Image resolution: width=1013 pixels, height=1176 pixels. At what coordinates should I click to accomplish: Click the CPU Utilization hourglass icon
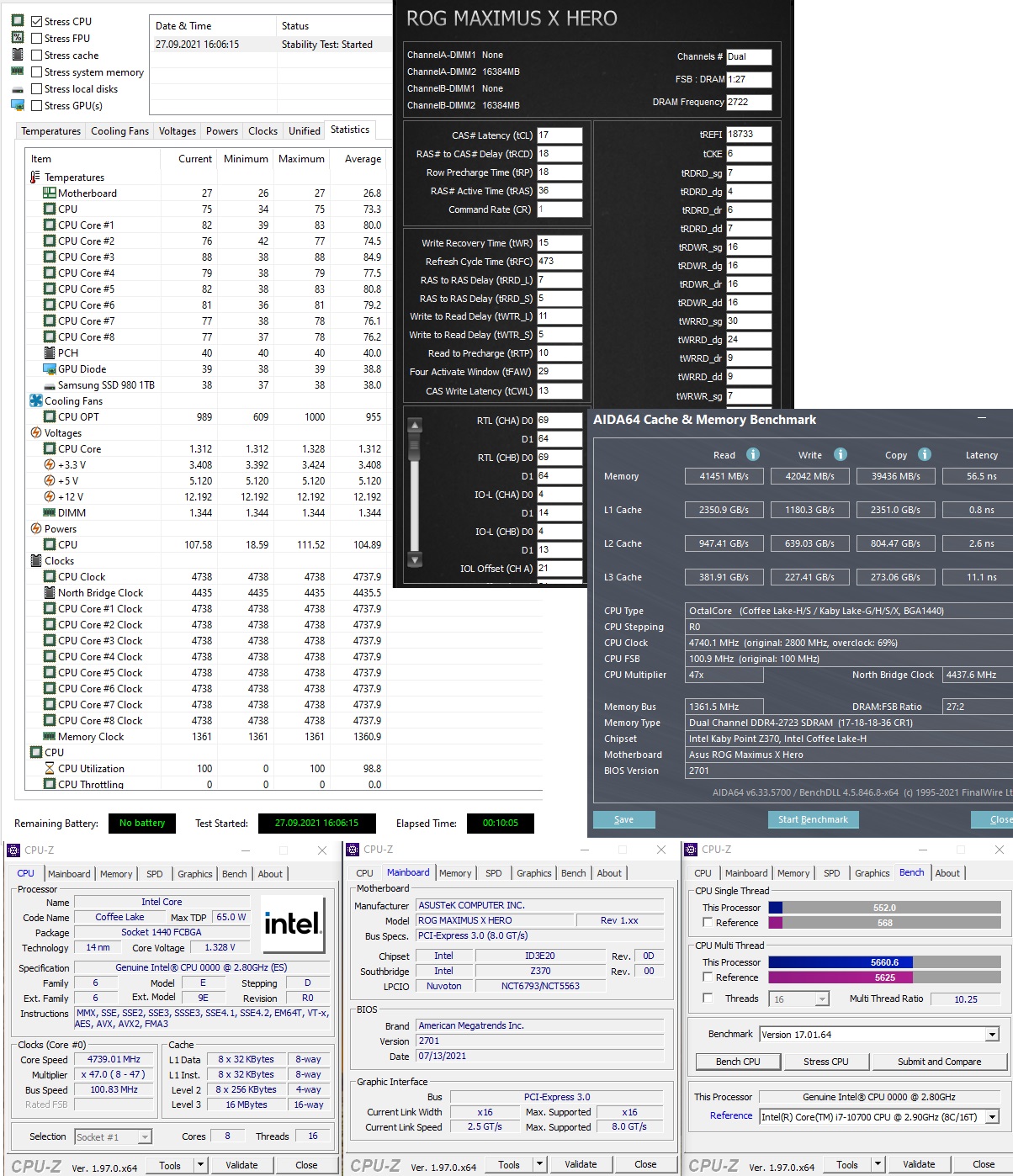click(x=50, y=768)
